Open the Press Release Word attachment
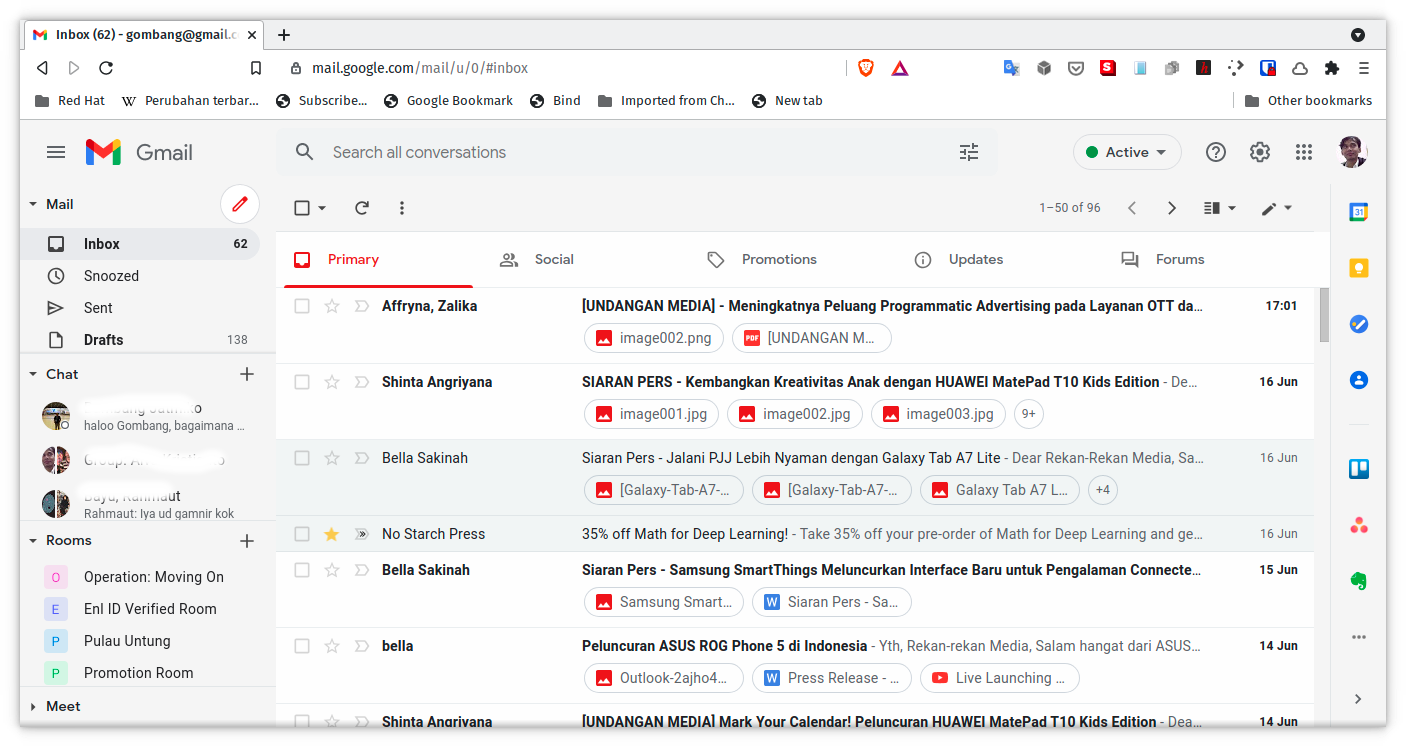The width and height of the screenshot is (1406, 747). point(832,678)
